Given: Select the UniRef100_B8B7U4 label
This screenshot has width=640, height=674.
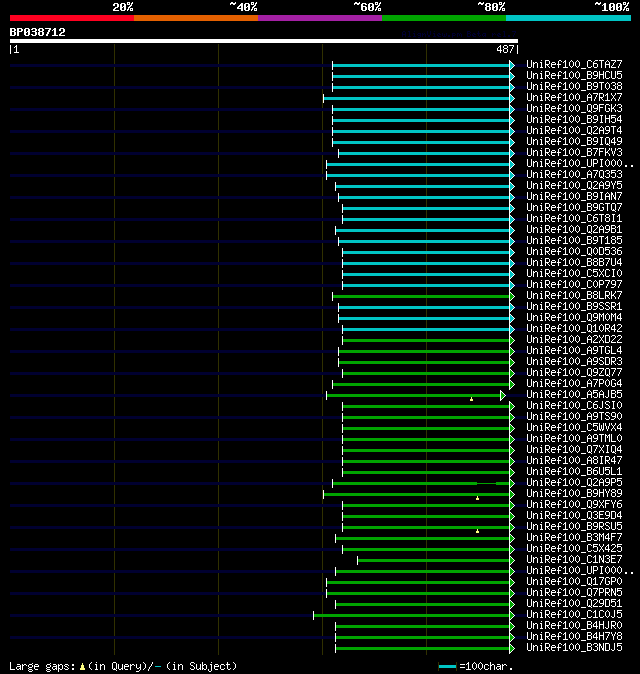Looking at the screenshot, I should pyautogui.click(x=574, y=263).
